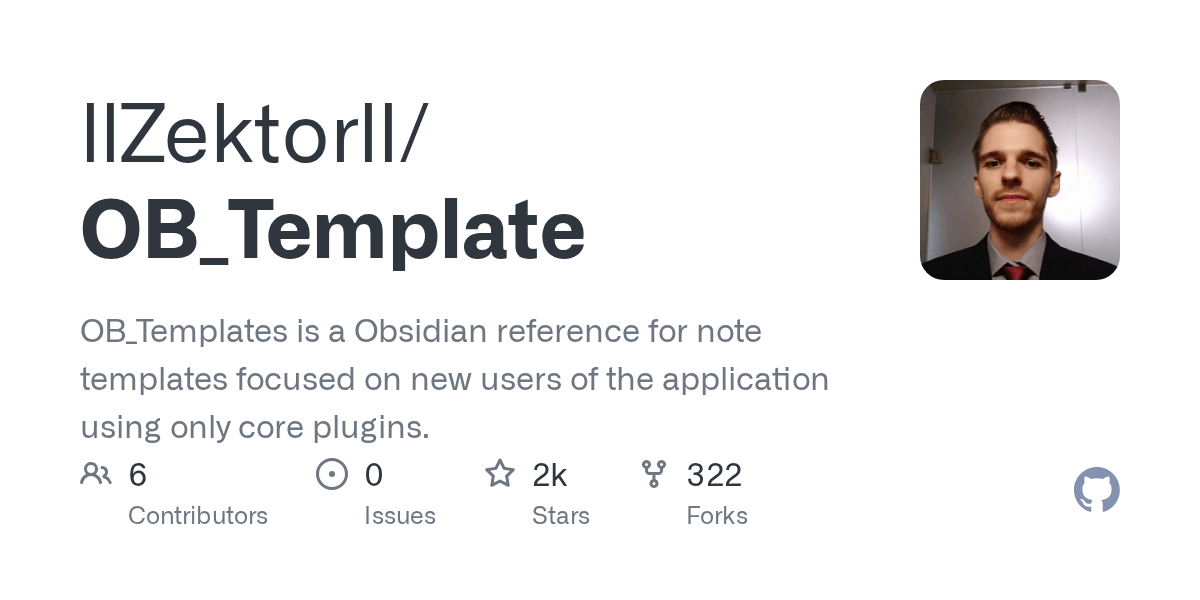
Task: Click the fork icon
Action: coord(654,474)
